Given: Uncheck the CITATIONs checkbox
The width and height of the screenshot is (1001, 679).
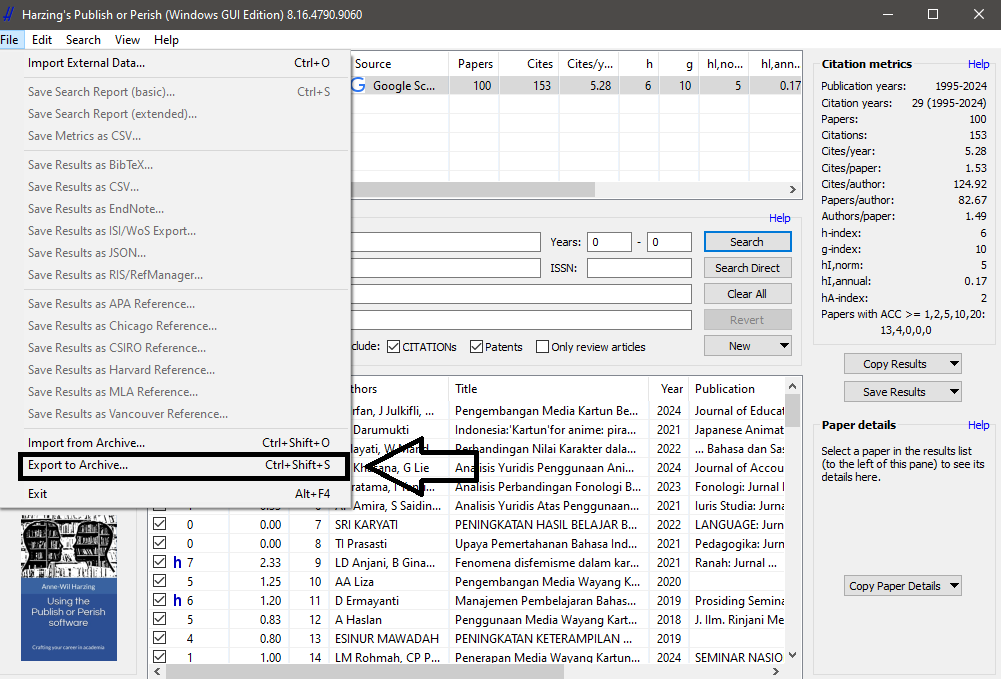Looking at the screenshot, I should pos(393,347).
